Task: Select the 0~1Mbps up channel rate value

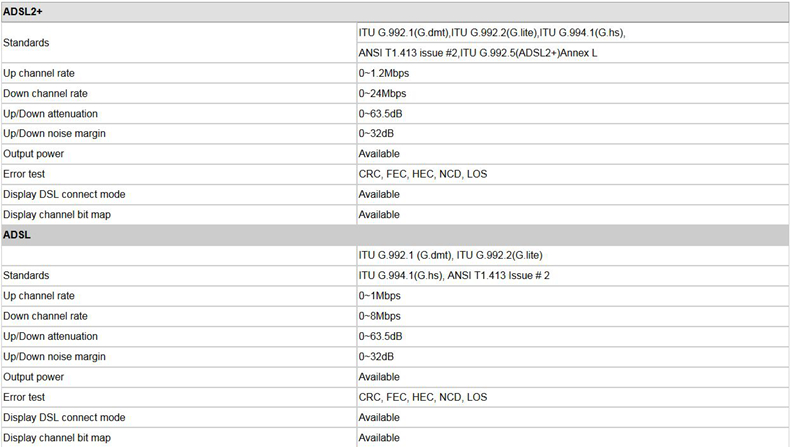Action: tap(380, 296)
